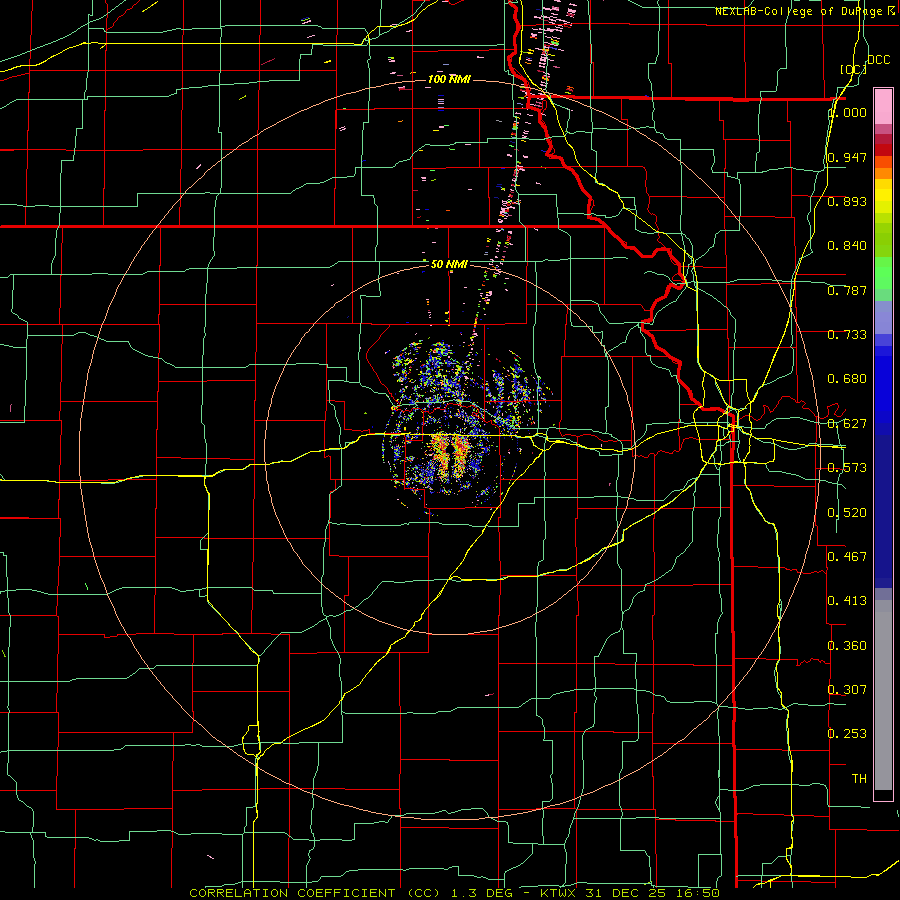This screenshot has height=900, width=900.
Task: Pick the bright blue segment of the color bar
Action: click(883, 390)
